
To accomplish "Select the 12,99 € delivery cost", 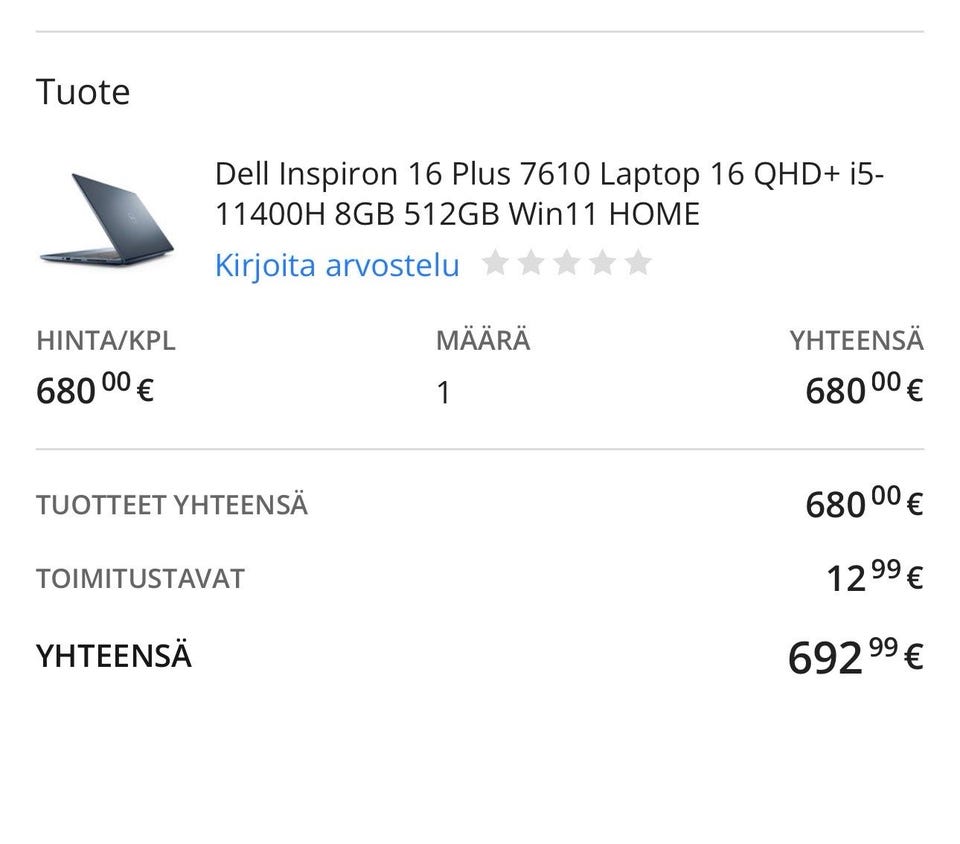I will (874, 578).
